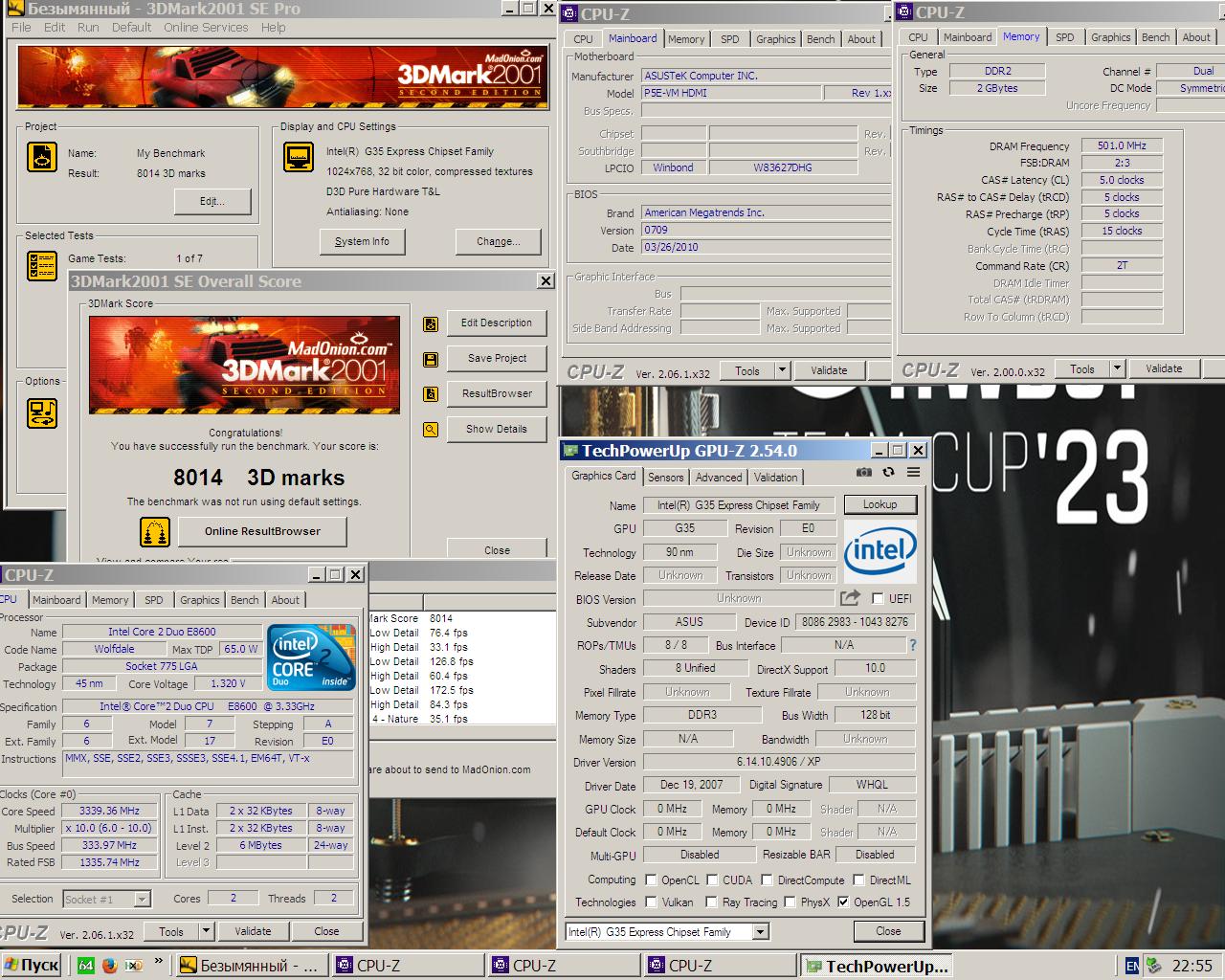This screenshot has width=1225, height=980.
Task: Click the EN language indicator in tray
Action: [x=1132, y=966]
